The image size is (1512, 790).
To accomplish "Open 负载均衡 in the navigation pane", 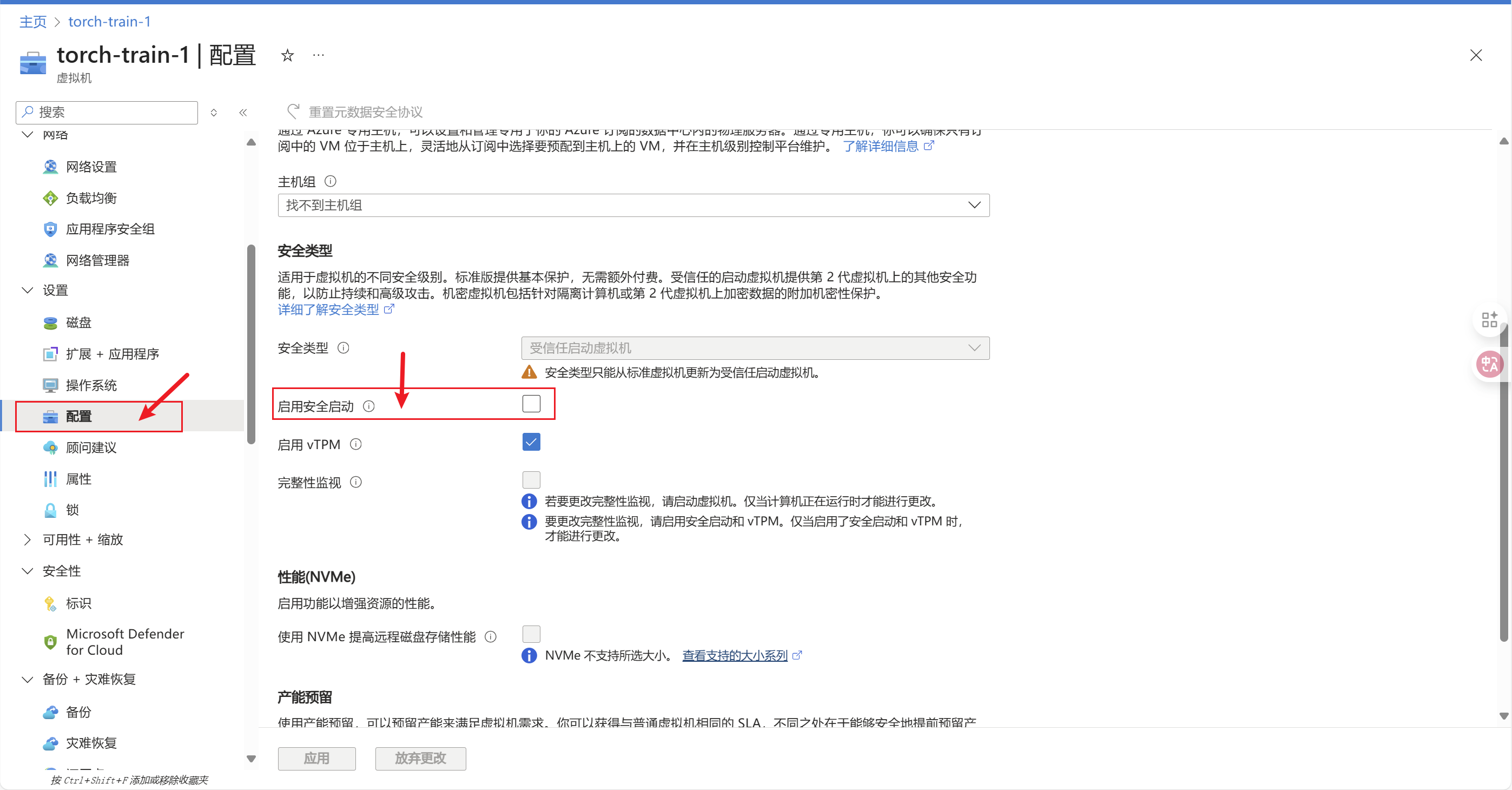I will 91,198.
